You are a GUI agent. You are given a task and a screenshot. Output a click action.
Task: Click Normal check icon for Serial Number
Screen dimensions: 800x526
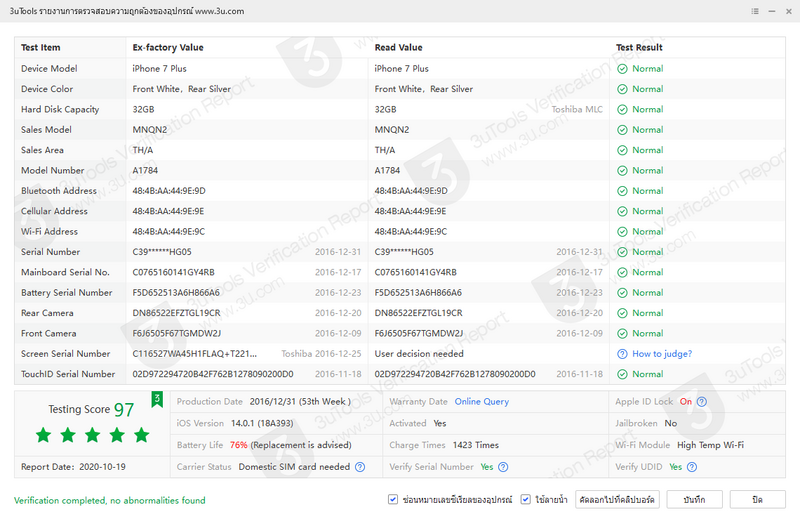[x=622, y=252]
